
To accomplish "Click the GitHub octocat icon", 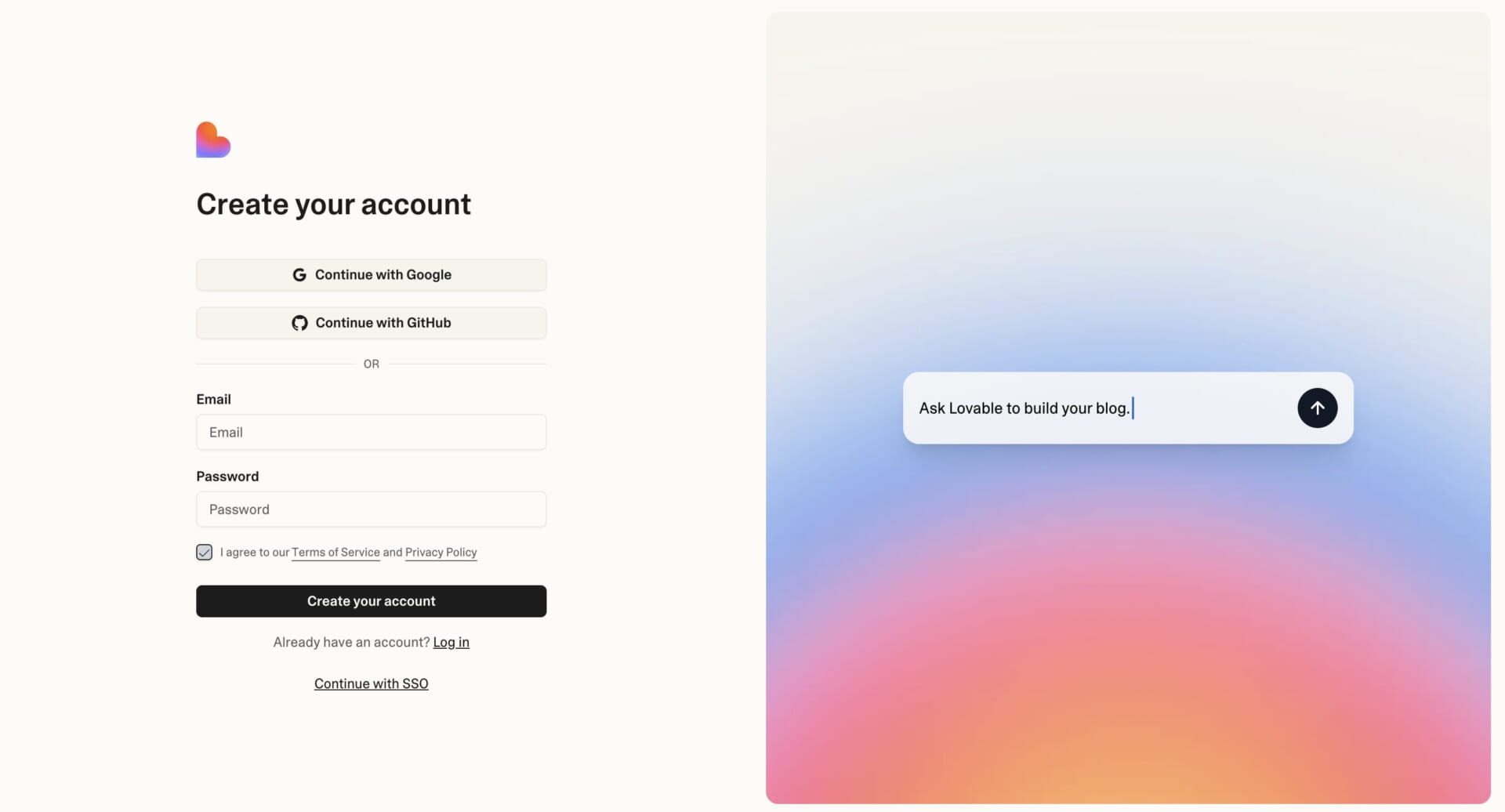I will (x=299, y=323).
